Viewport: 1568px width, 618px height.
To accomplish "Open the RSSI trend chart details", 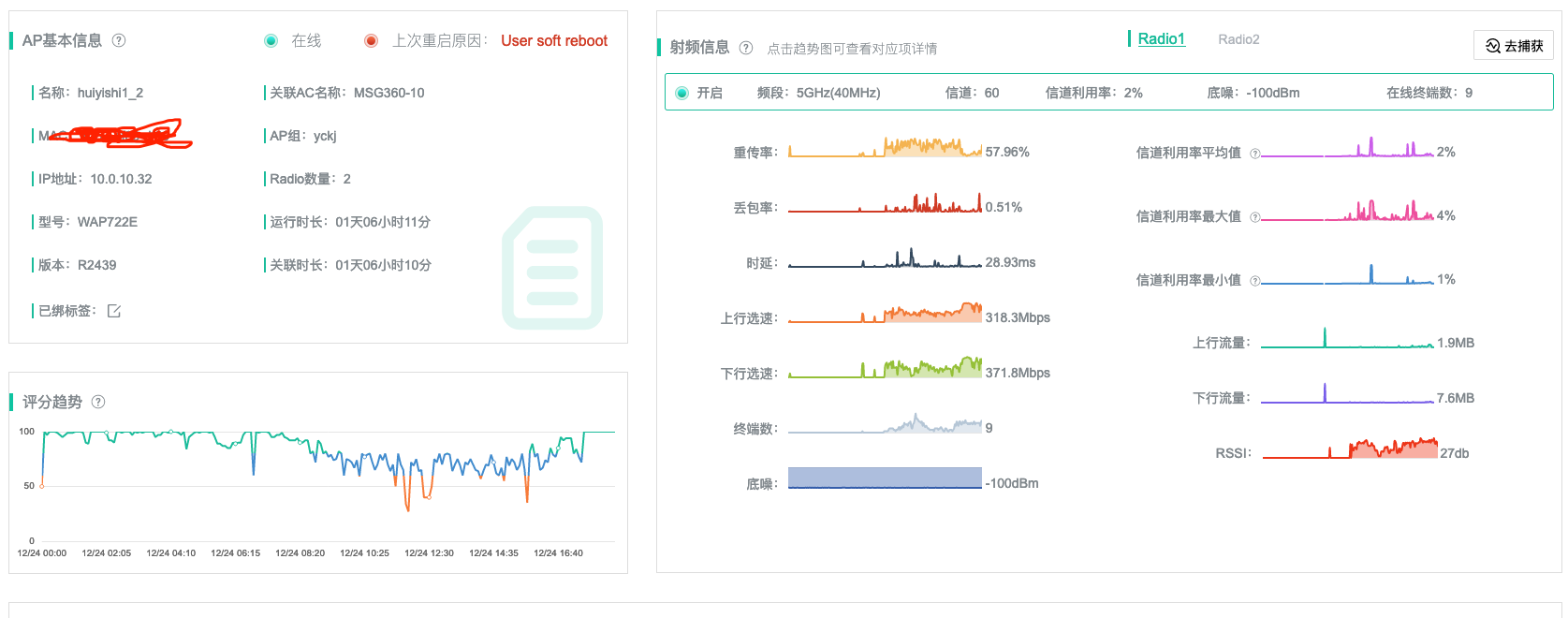I will click(1349, 449).
